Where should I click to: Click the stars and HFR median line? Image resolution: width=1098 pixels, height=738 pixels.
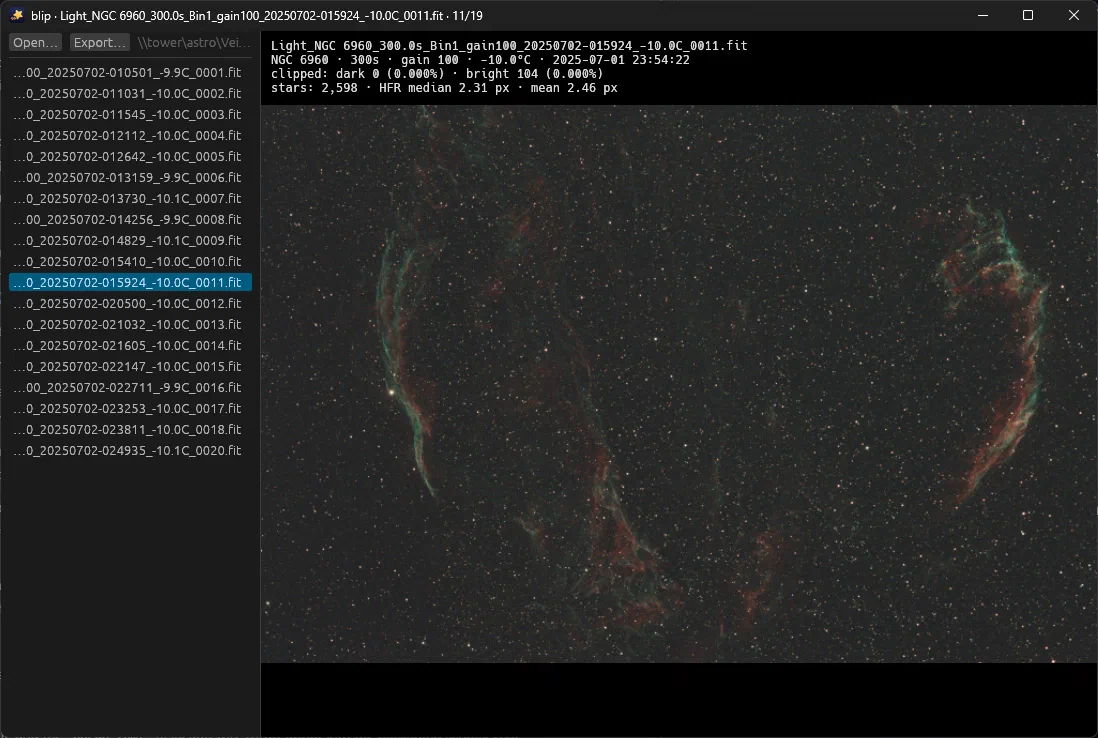tap(444, 88)
